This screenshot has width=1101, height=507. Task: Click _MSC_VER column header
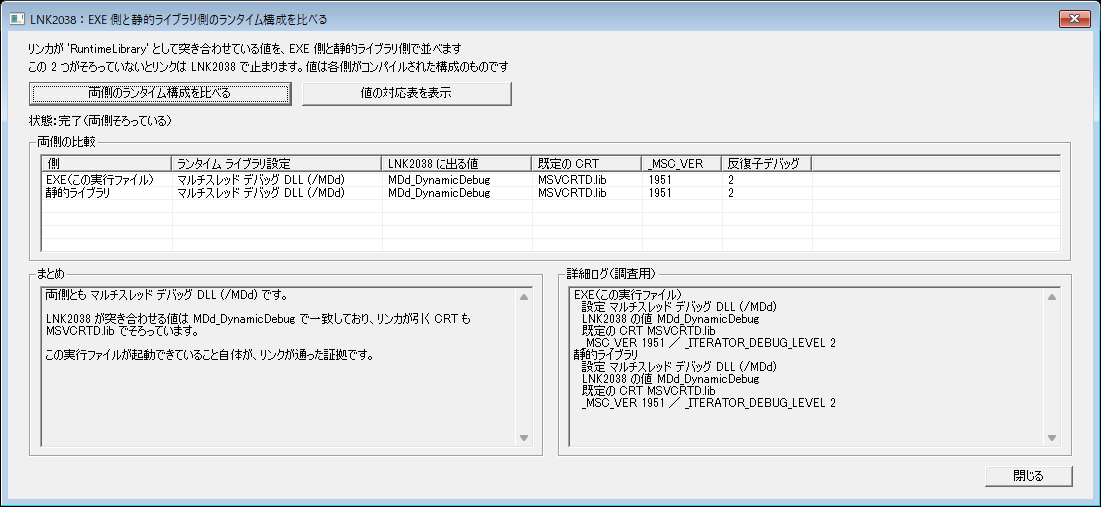[x=681, y=164]
